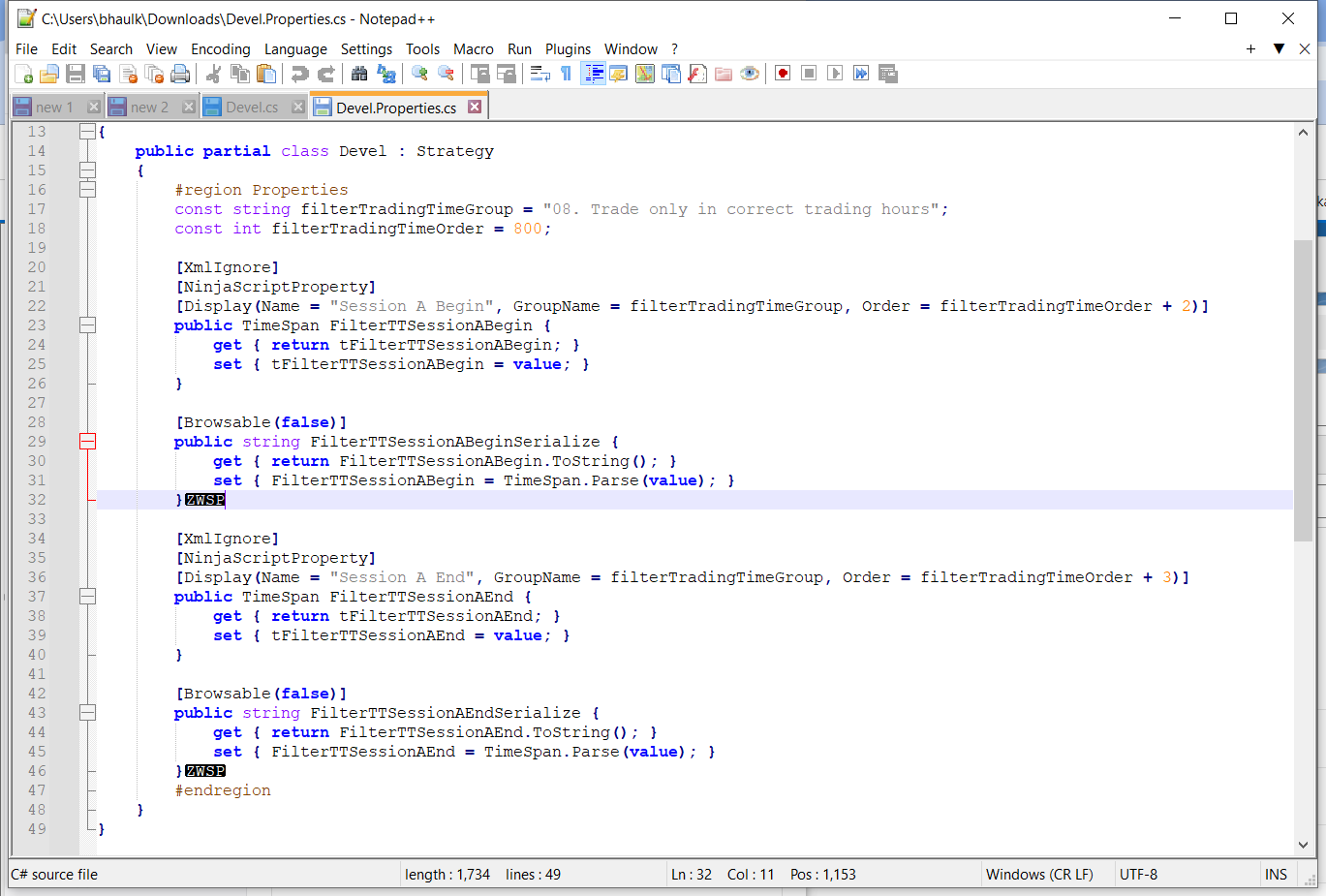Click the Copy toolbar icon
This screenshot has width=1326, height=896.
coord(240,74)
